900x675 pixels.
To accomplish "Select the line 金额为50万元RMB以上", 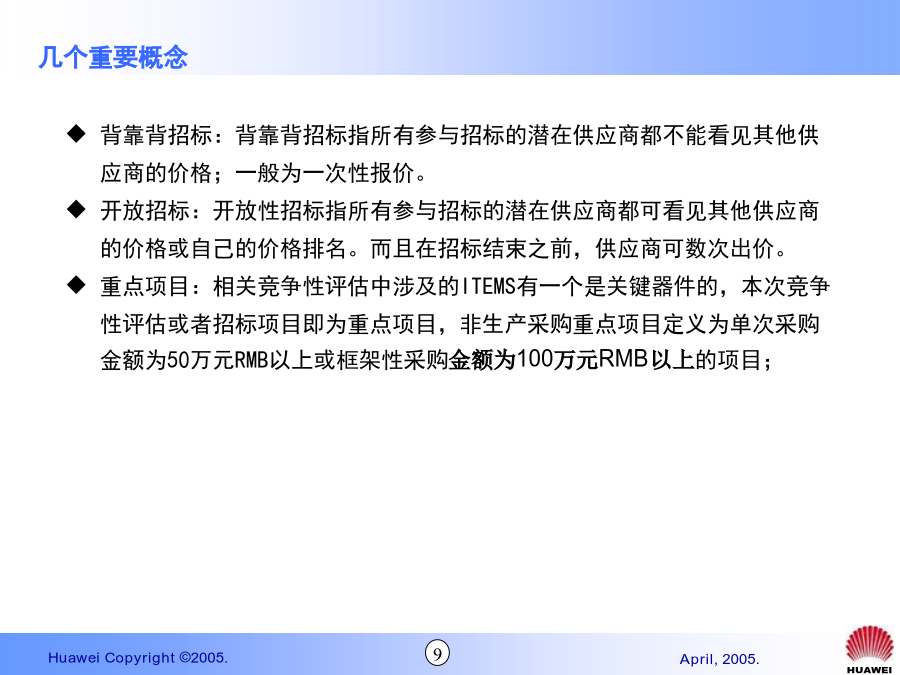I will point(437,360).
